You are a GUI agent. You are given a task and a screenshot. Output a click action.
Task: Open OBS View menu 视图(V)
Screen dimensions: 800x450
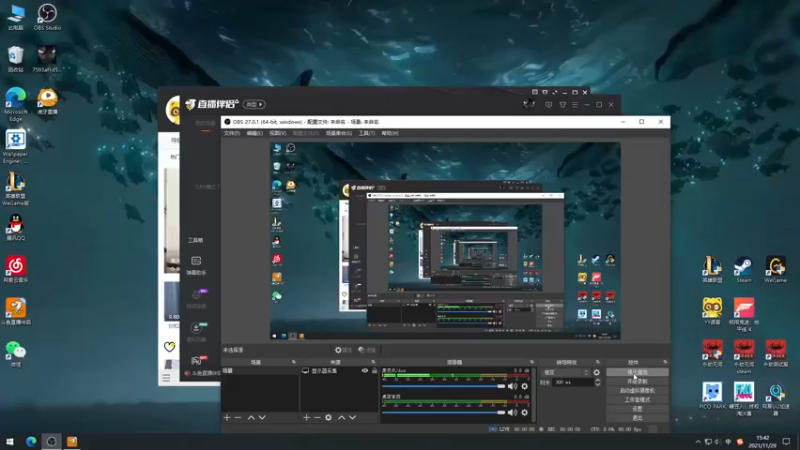[278, 133]
